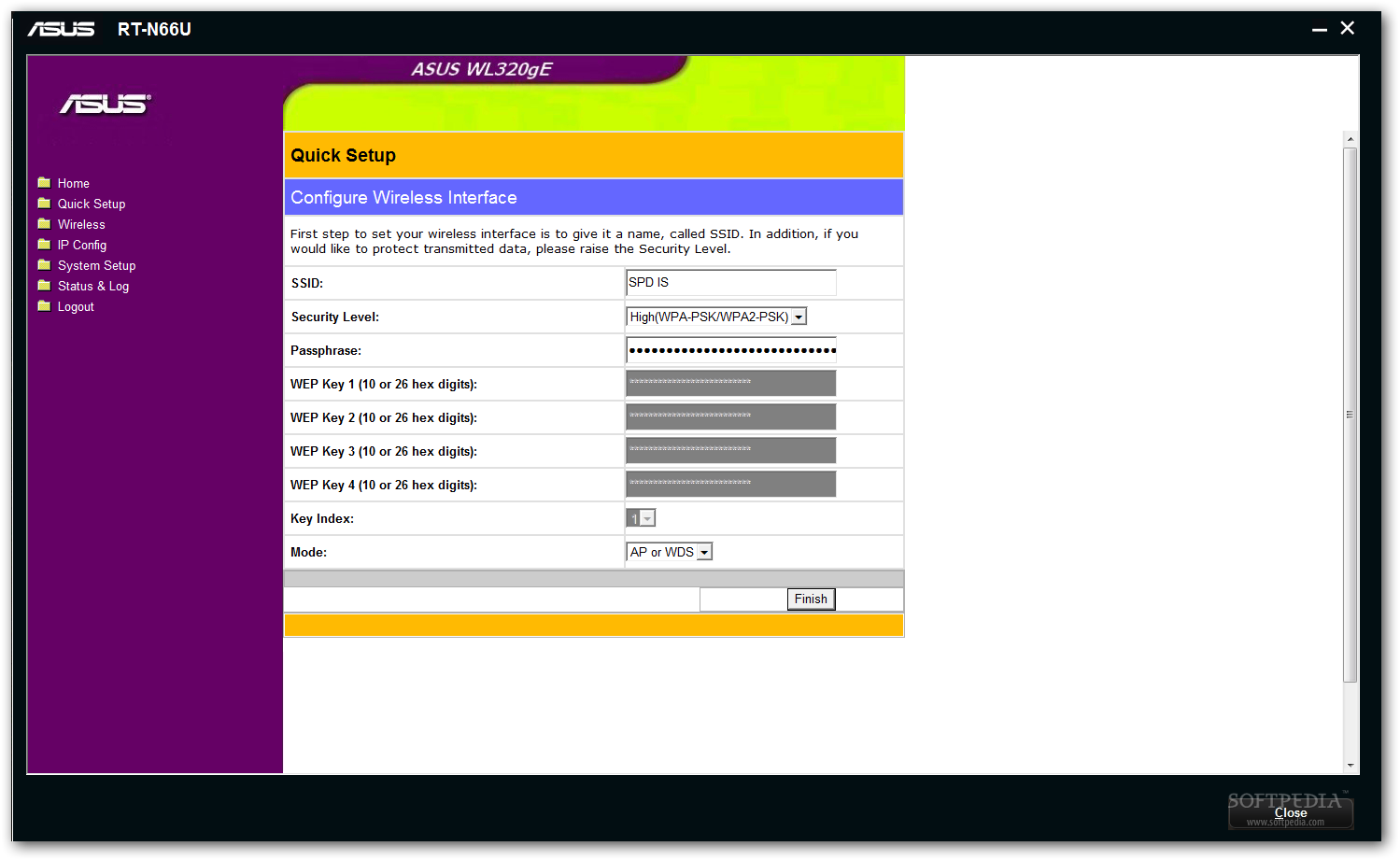Open the Home menu item

click(74, 183)
